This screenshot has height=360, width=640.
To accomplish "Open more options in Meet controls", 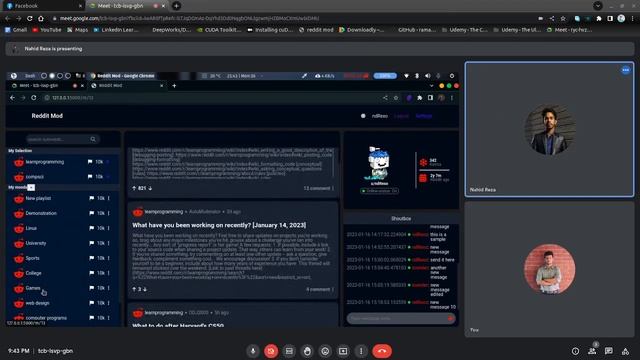I will pos(361,351).
